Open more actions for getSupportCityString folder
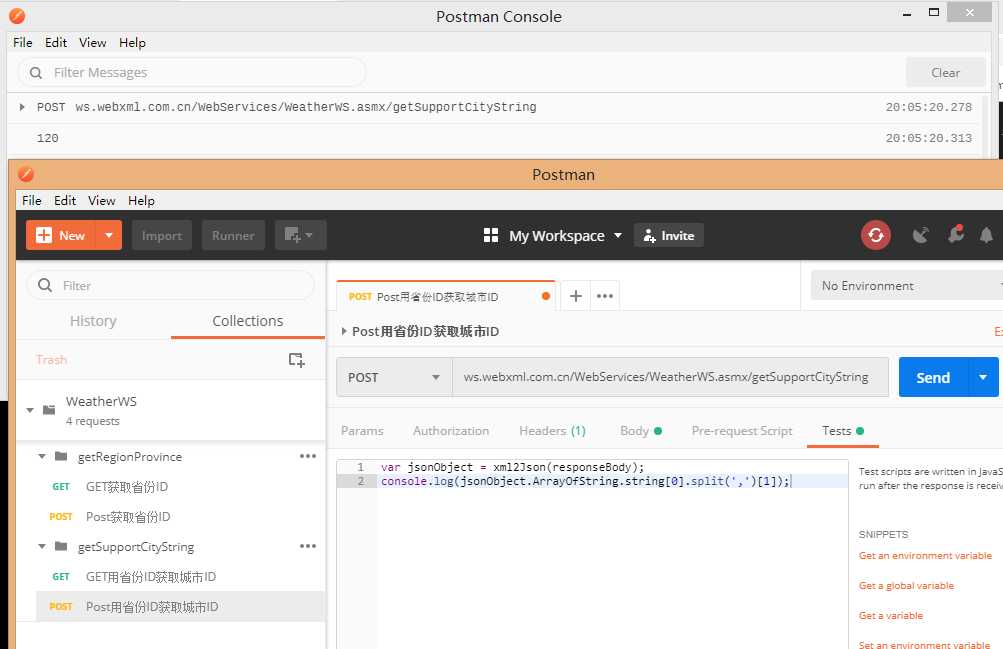 point(308,546)
